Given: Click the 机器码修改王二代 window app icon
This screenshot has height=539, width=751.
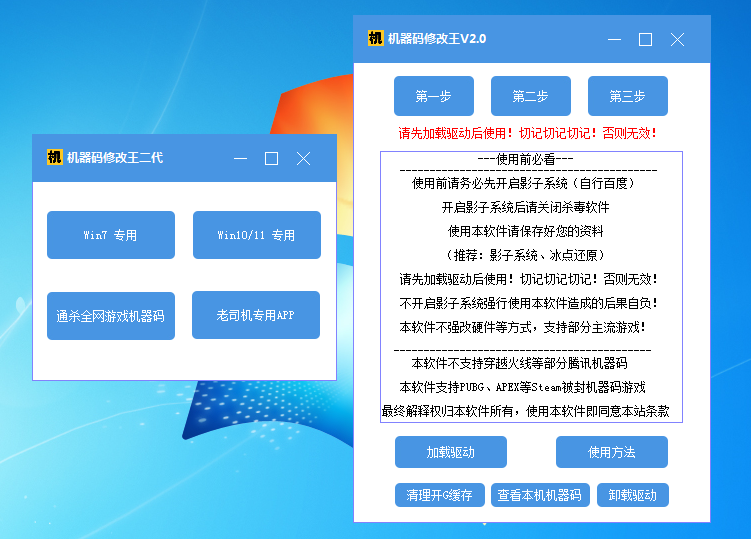Looking at the screenshot, I should 55,158.
